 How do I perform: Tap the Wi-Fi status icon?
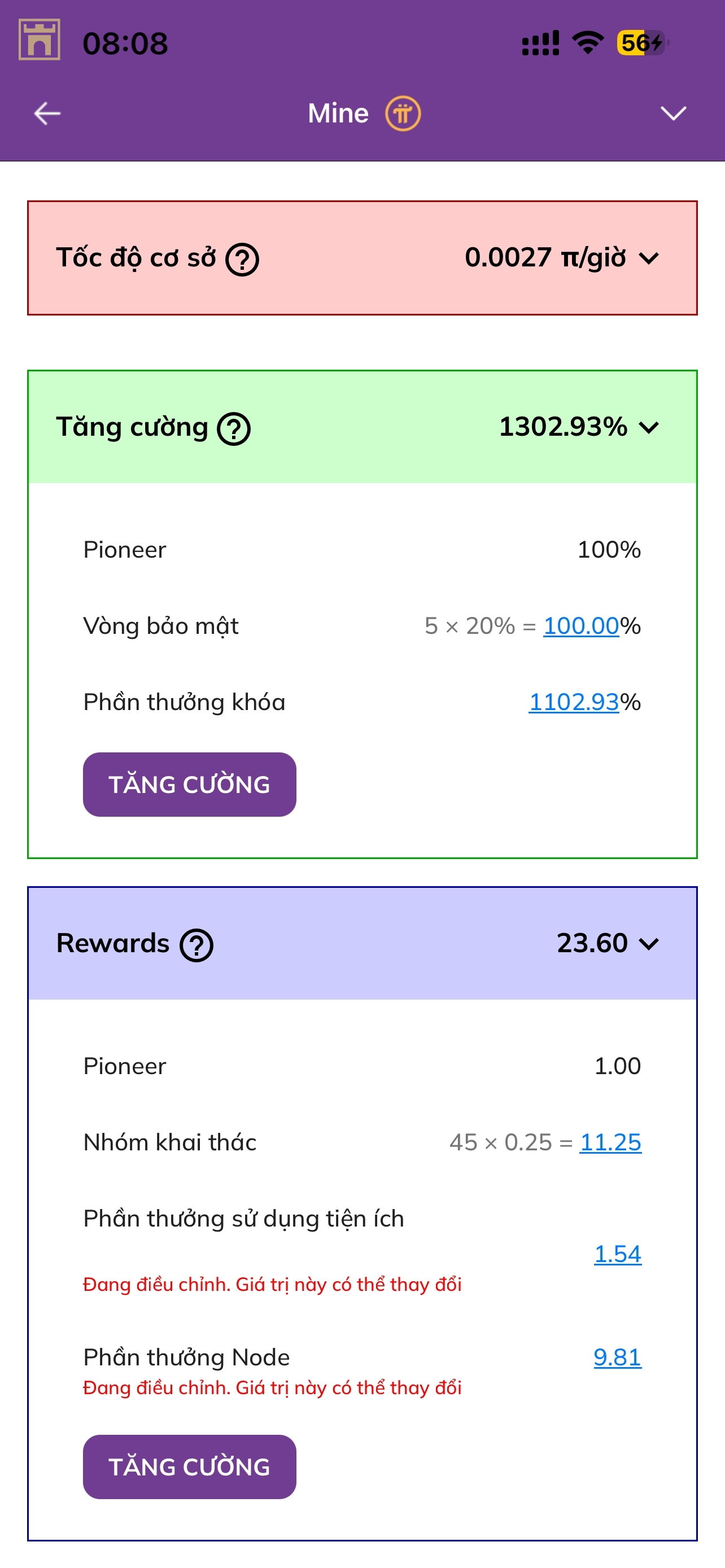pyautogui.click(x=587, y=43)
